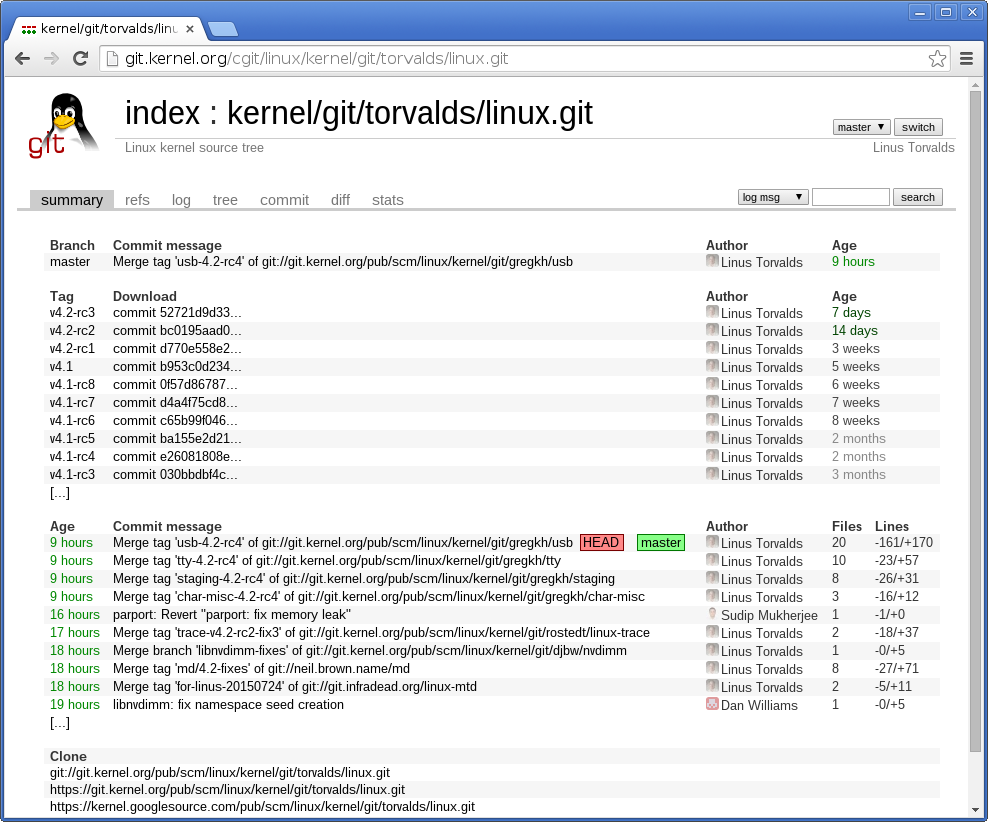Click the red 'HEAD' label

click(x=601, y=542)
